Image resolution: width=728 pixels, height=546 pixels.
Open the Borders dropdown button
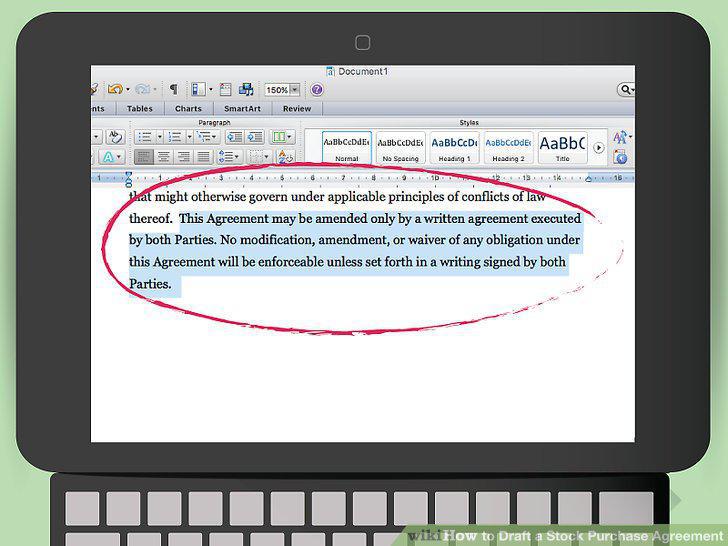click(x=258, y=157)
